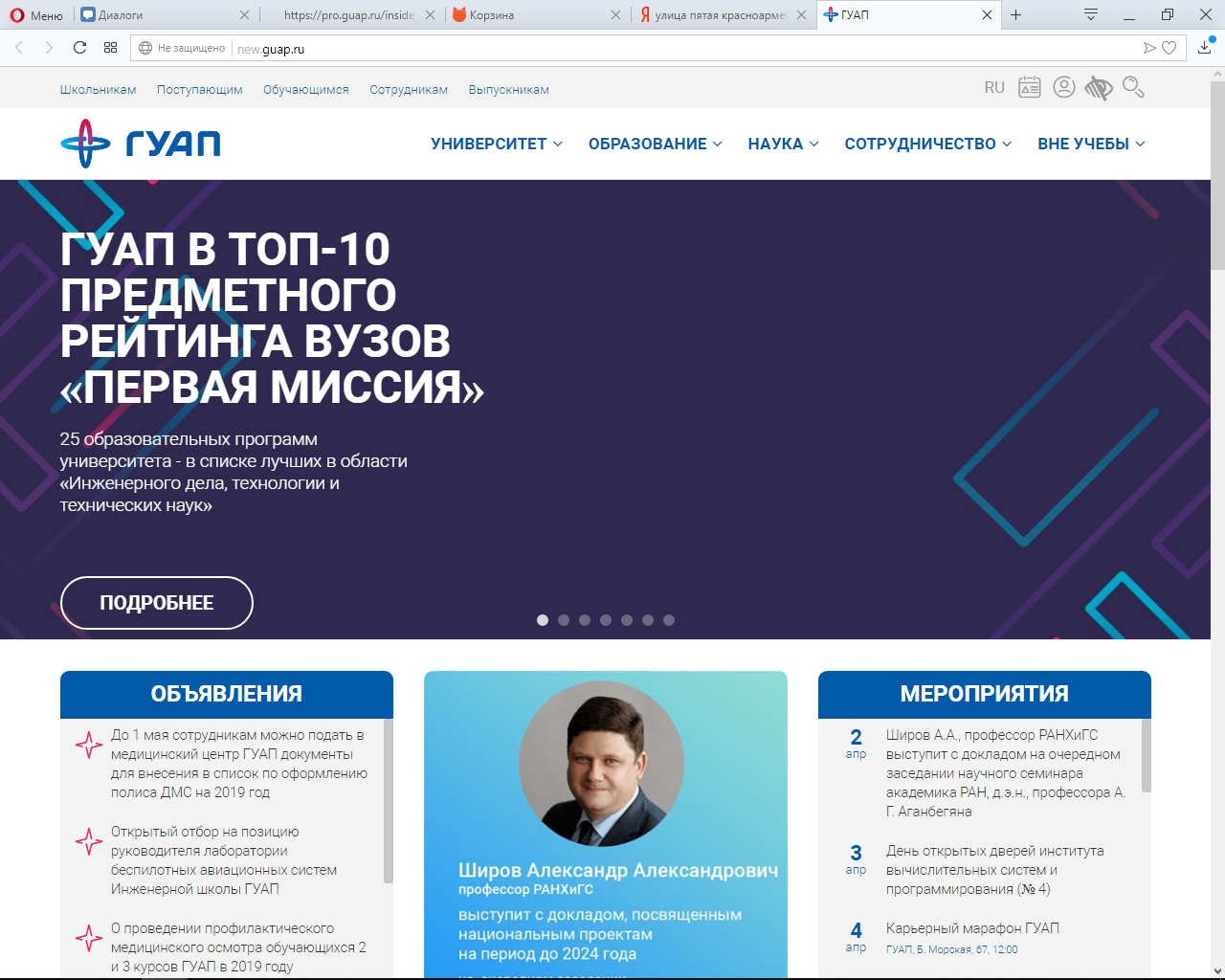Viewport: 1225px width, 980px height.
Task: Open the Сотрудникам link
Action: pyautogui.click(x=409, y=90)
